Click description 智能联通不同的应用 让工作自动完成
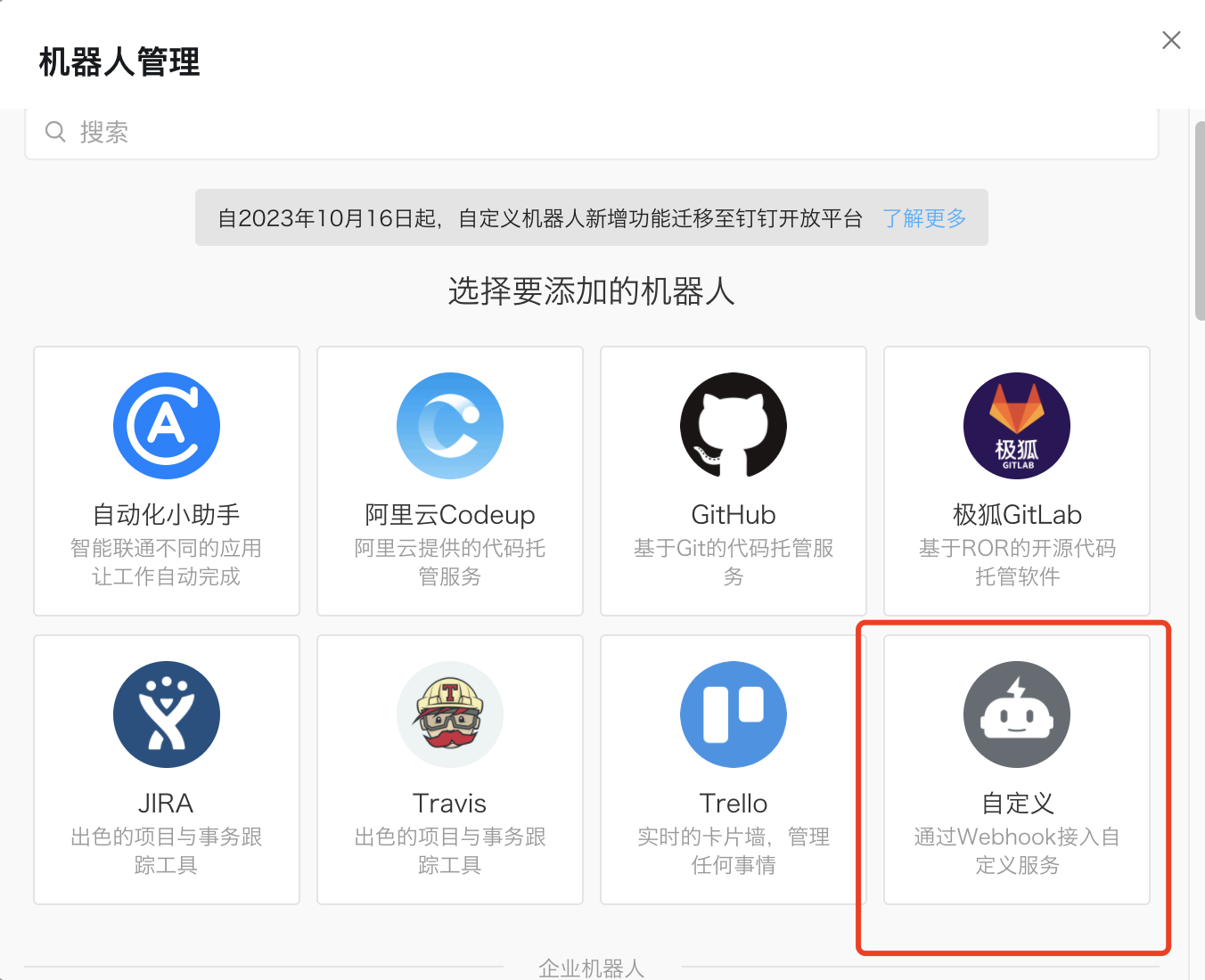1205x980 pixels. pyautogui.click(x=167, y=562)
